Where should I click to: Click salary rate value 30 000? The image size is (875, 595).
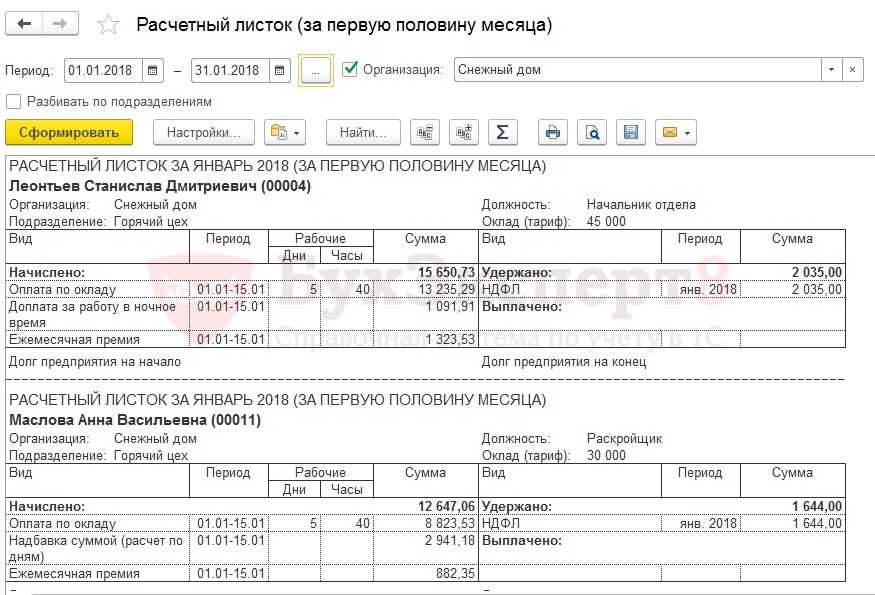(606, 455)
